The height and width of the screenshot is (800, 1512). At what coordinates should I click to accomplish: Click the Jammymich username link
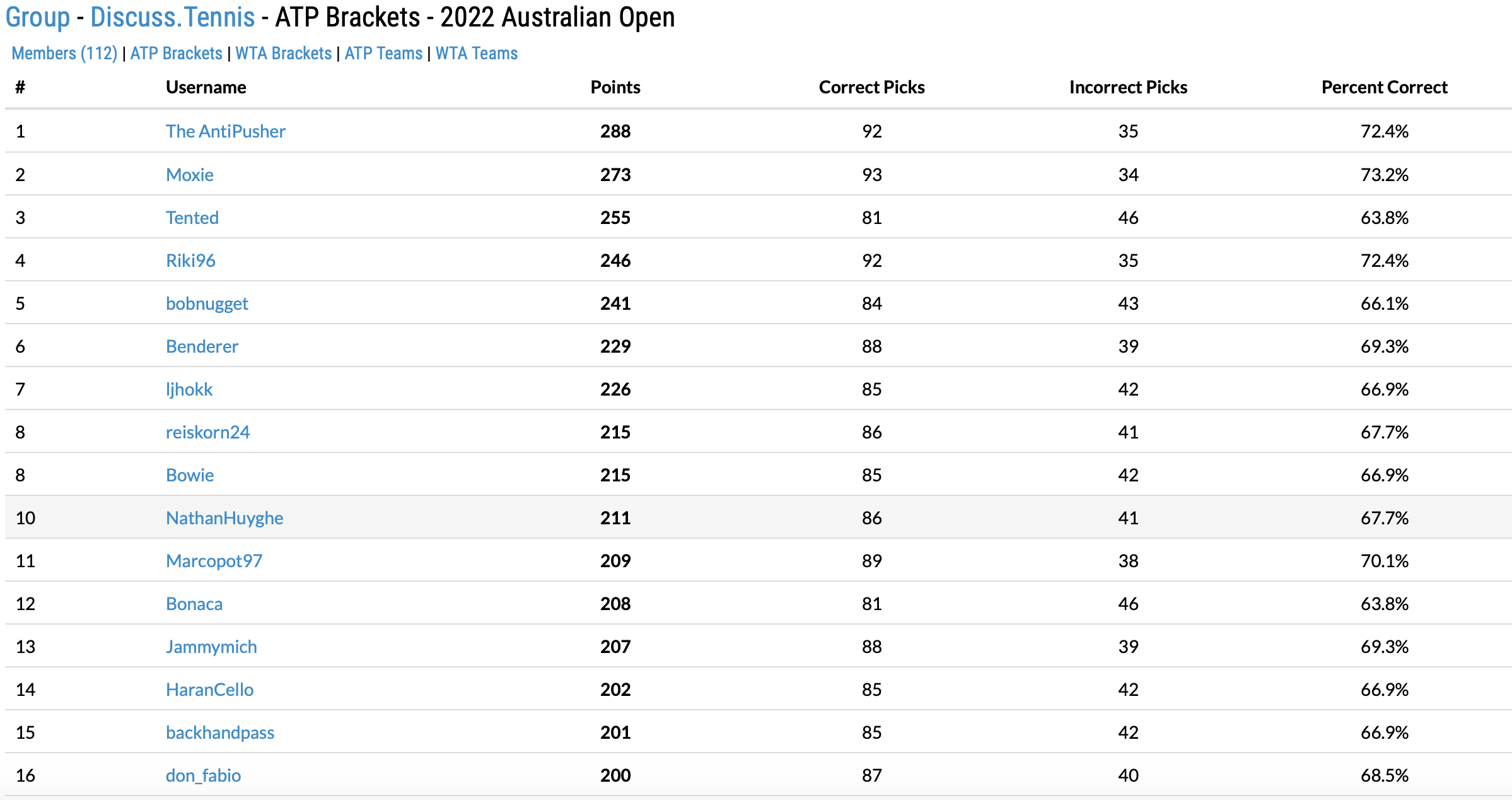[x=211, y=647]
